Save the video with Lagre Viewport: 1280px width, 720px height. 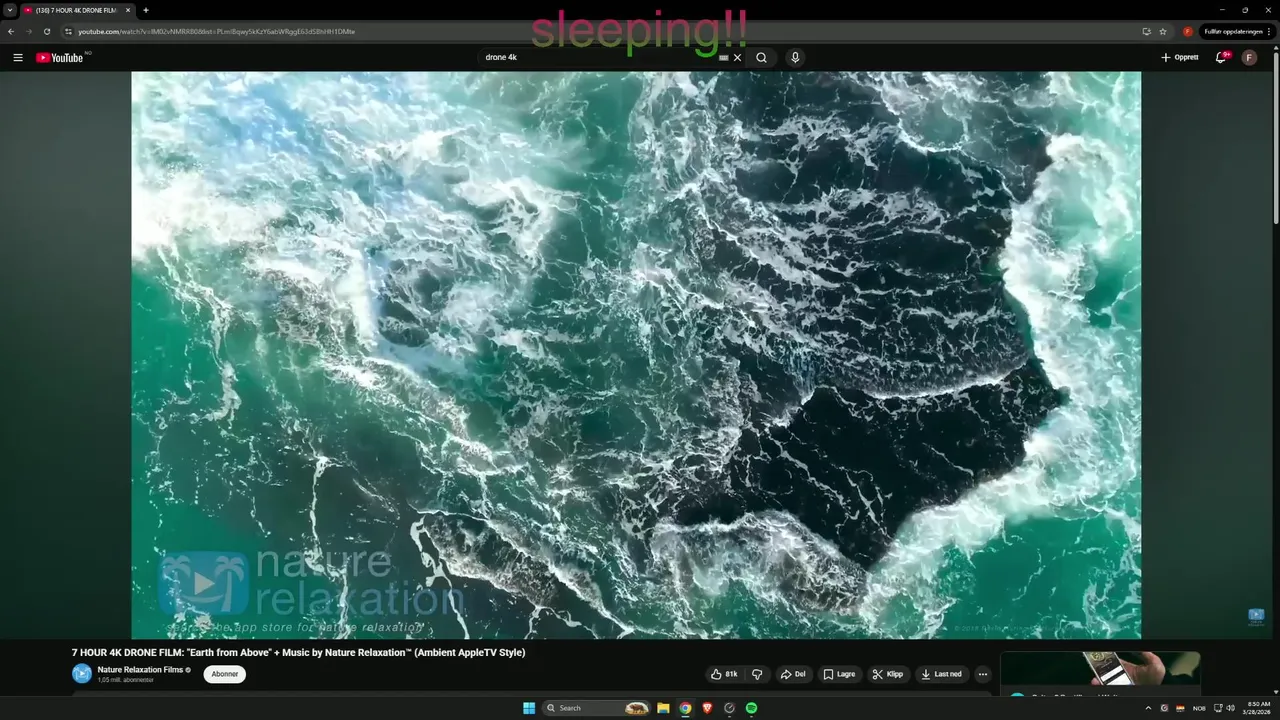[x=840, y=674]
